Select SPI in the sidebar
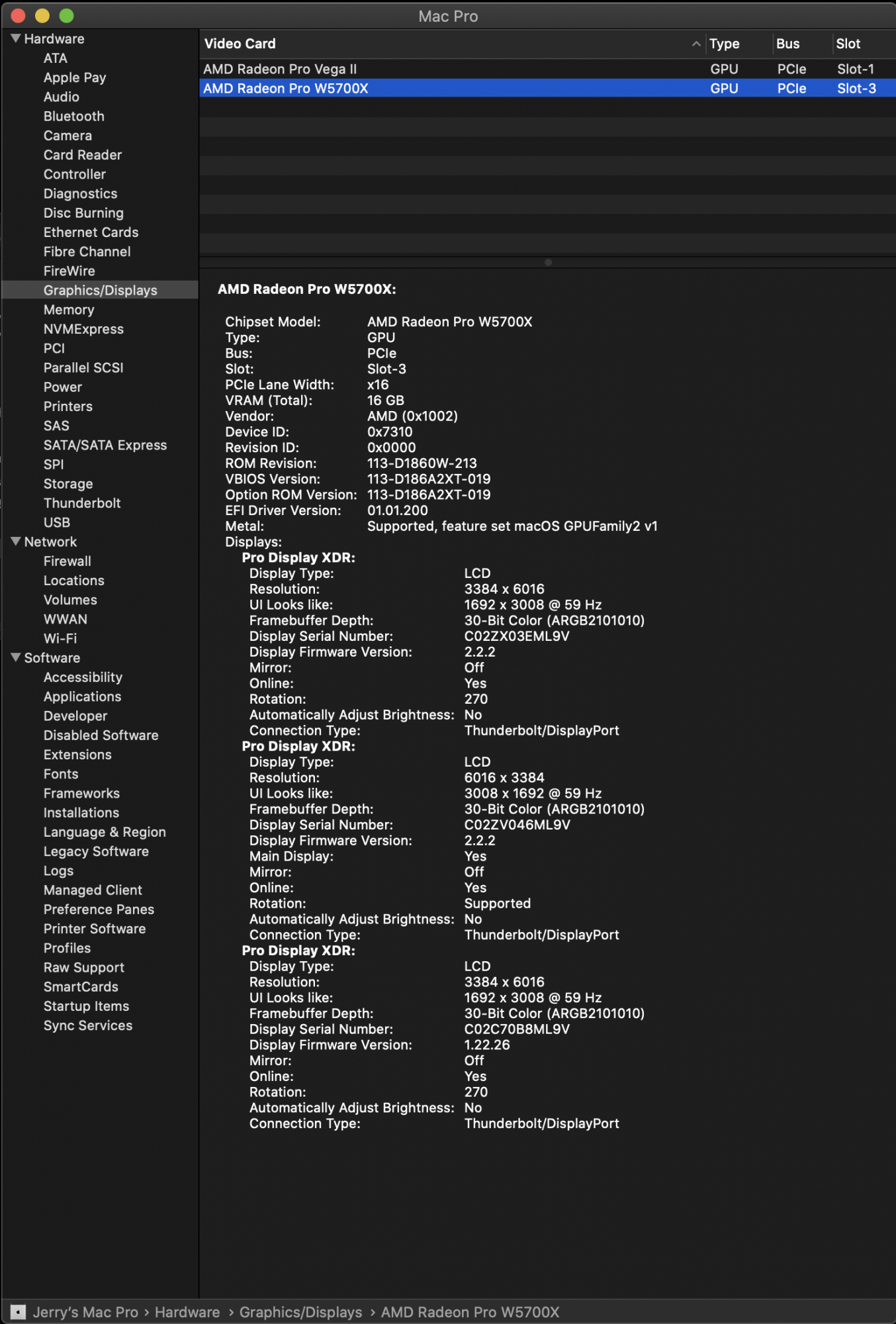The height and width of the screenshot is (1324, 896). pyautogui.click(x=54, y=464)
